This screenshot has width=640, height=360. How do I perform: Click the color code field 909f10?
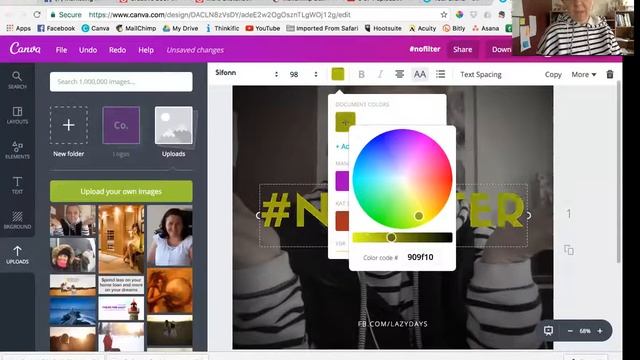point(420,257)
